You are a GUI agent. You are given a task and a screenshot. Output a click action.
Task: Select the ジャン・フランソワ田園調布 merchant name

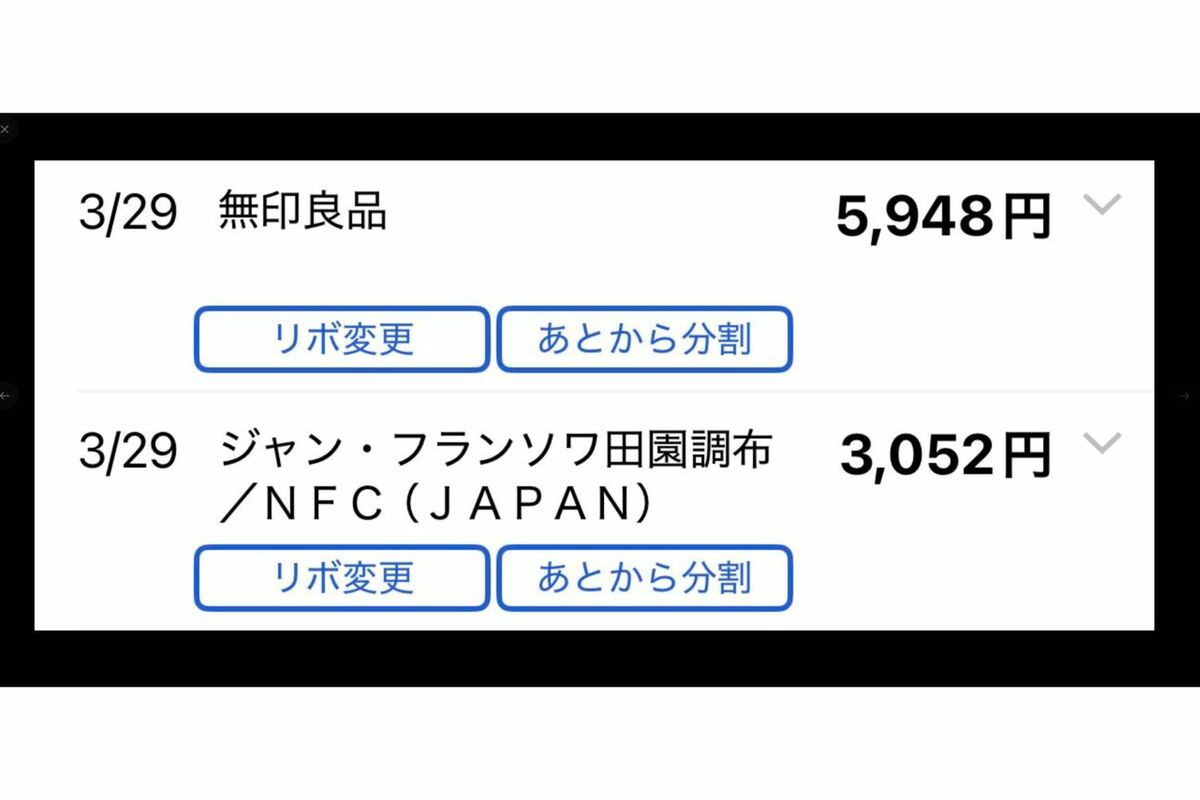495,451
